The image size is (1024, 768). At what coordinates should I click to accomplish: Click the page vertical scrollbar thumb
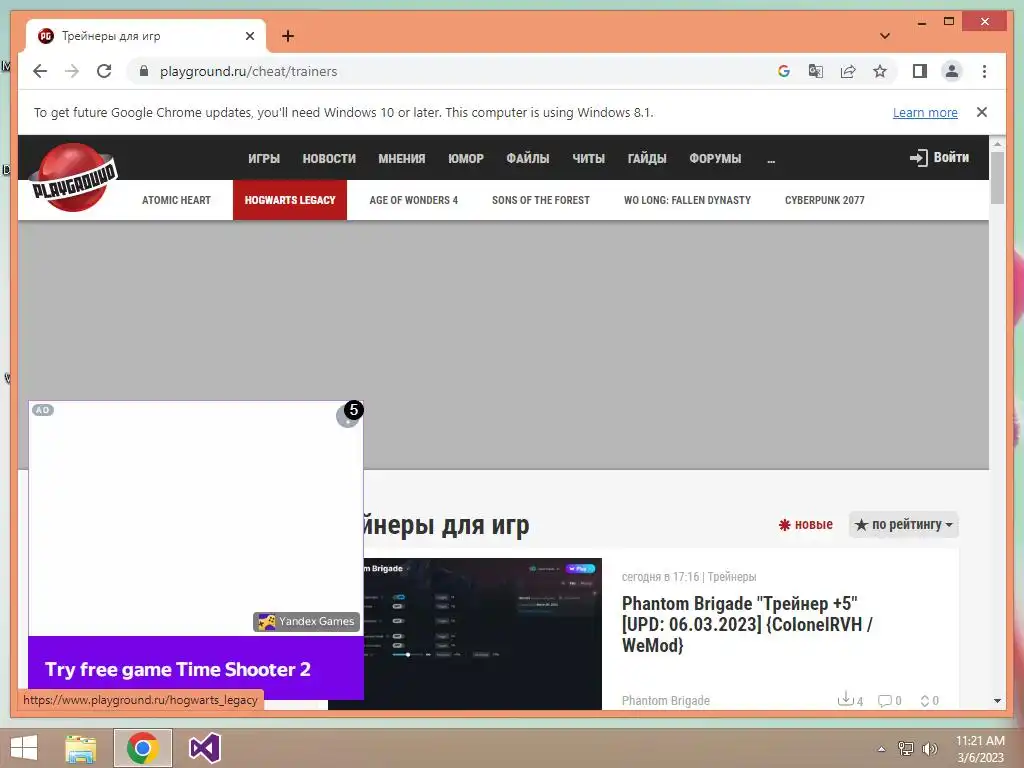tap(997, 178)
